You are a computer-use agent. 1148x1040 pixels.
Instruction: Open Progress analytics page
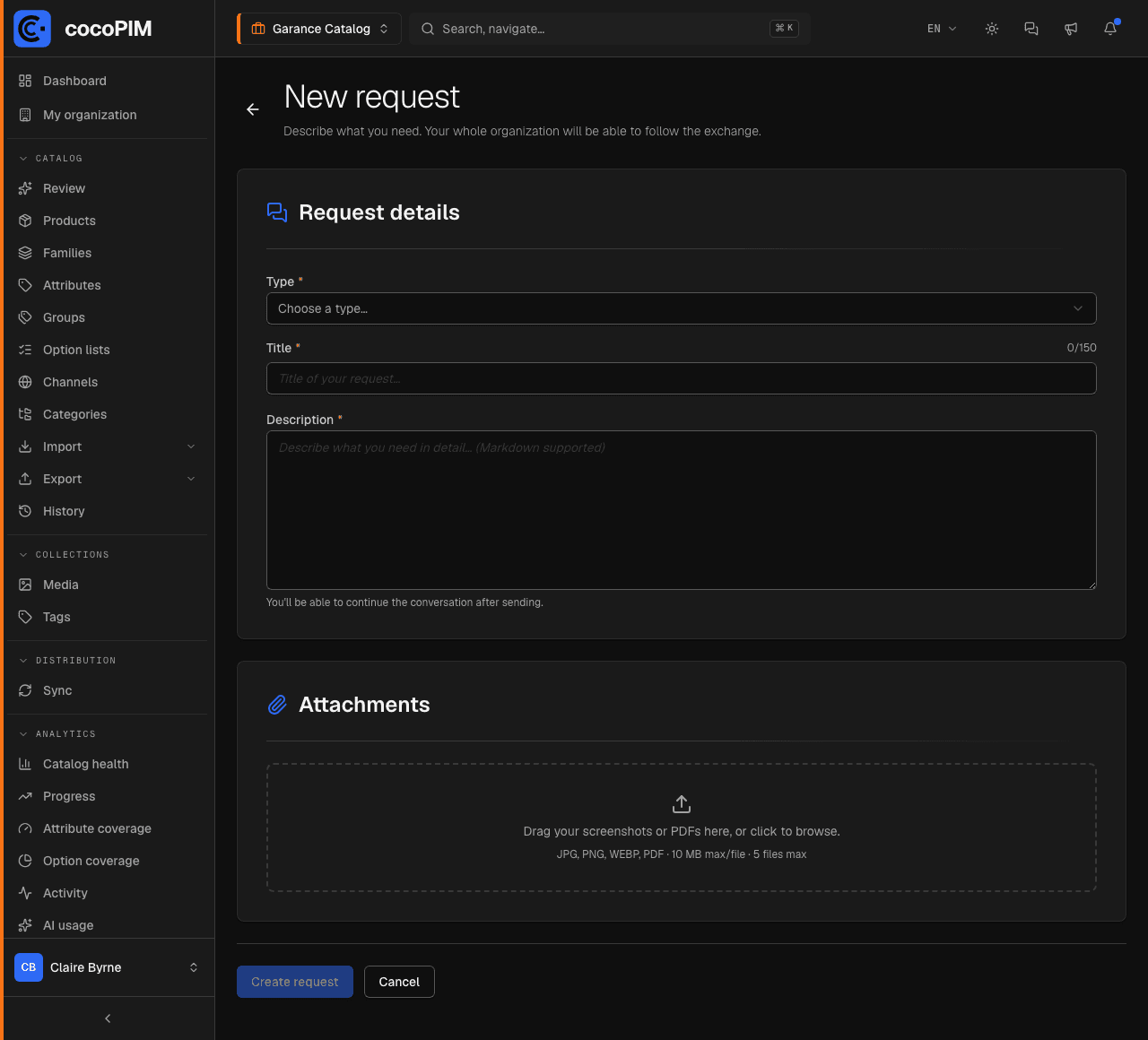[x=107, y=796]
